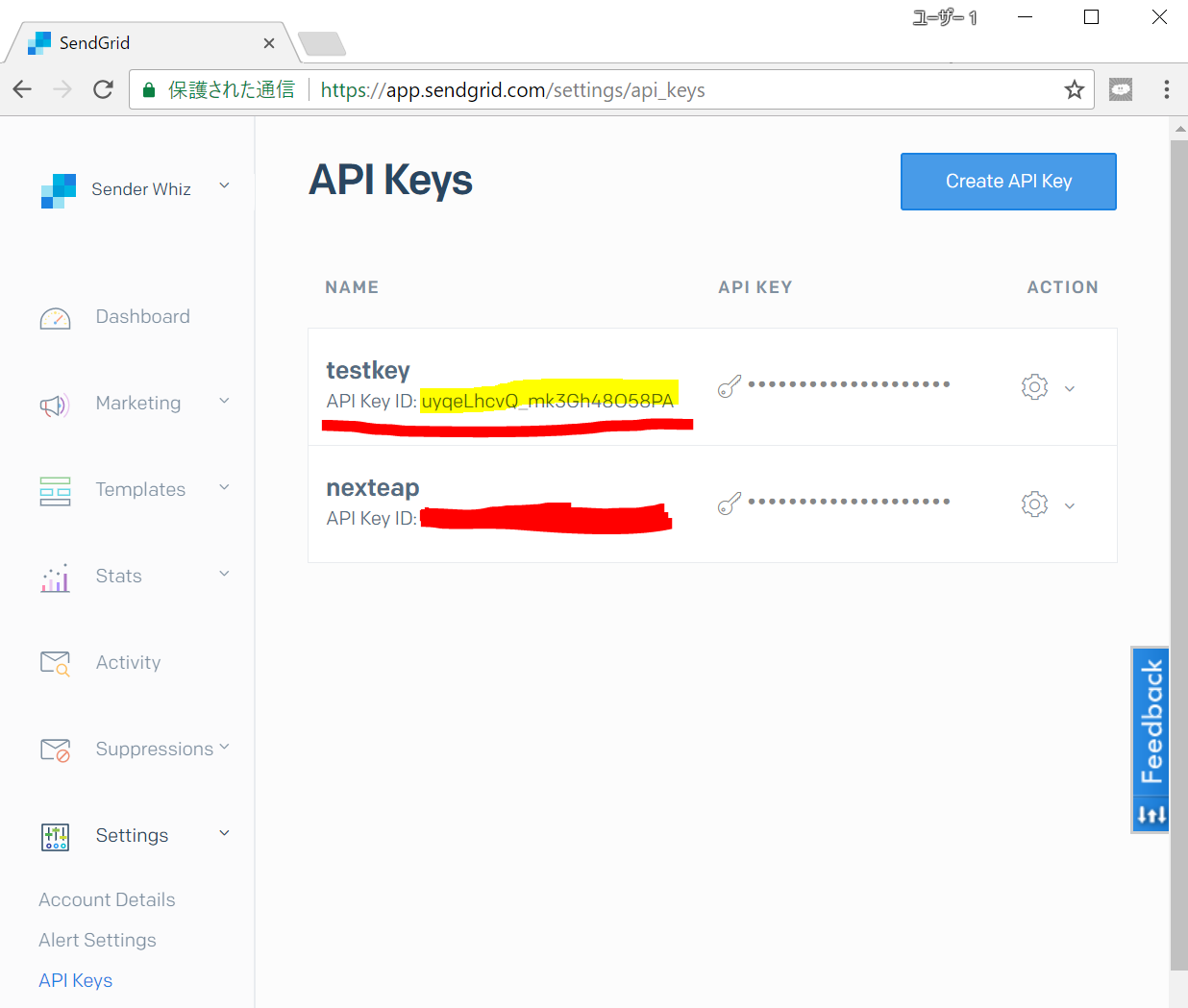The width and height of the screenshot is (1188, 1008).
Task: Open Account Details from the sidebar
Action: [106, 899]
